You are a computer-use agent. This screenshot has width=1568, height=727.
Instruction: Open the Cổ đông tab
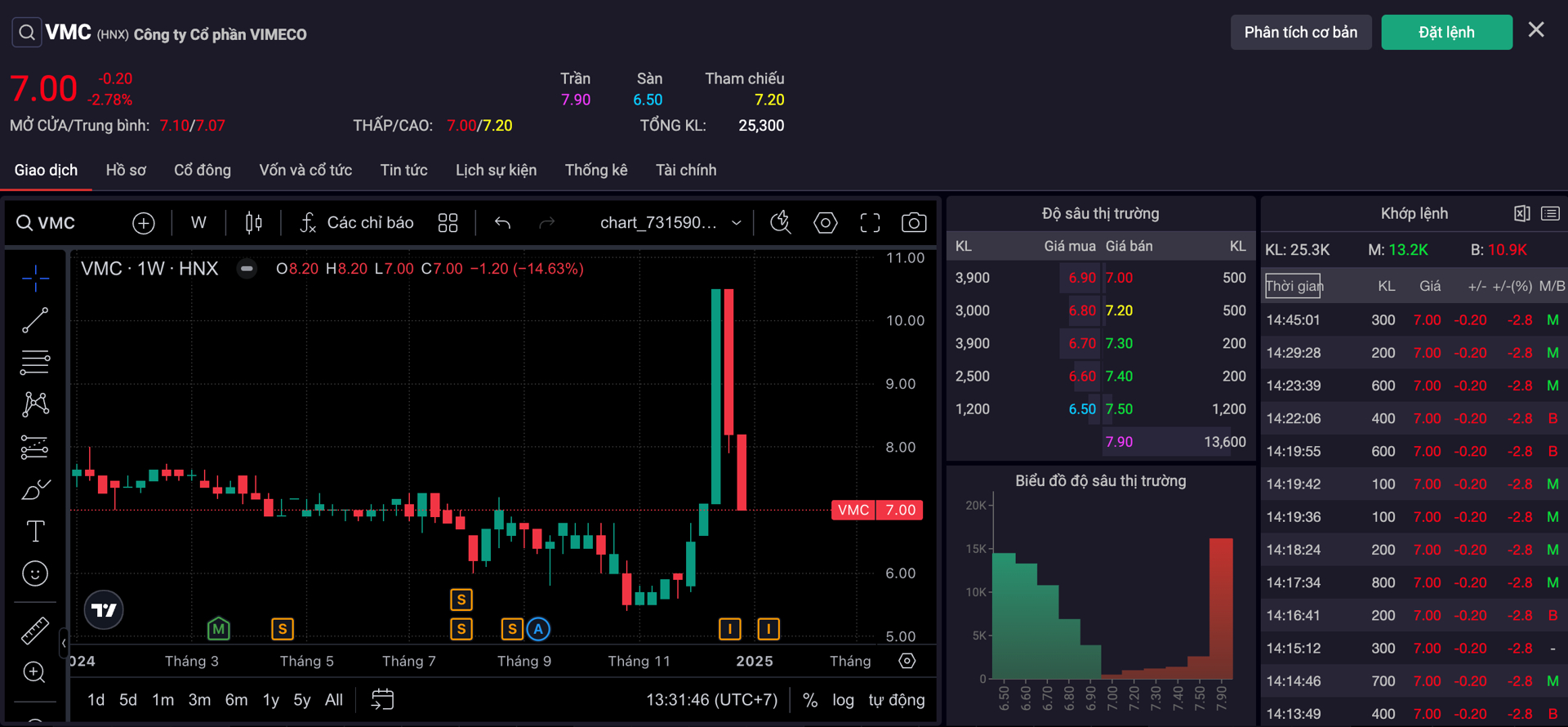[x=203, y=170]
